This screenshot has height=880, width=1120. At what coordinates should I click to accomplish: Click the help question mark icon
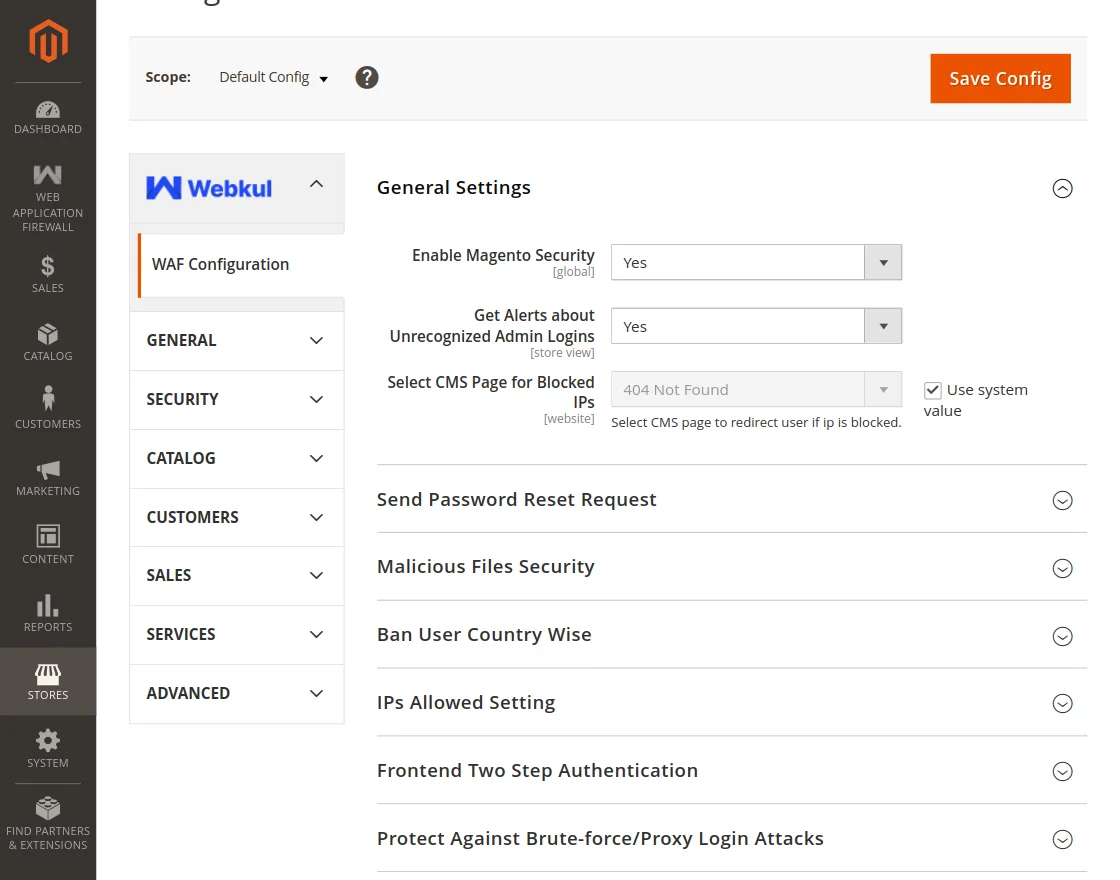[367, 77]
